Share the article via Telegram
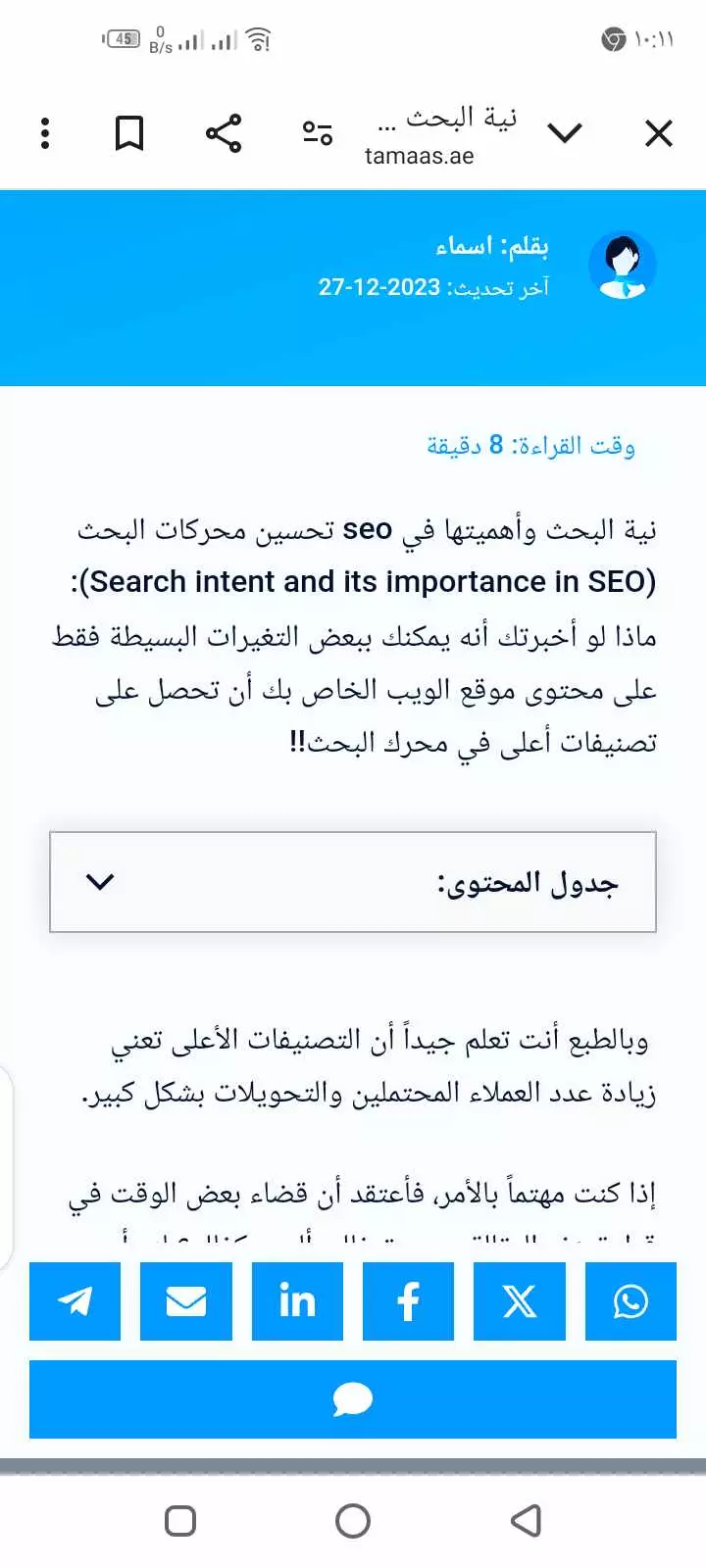Viewport: 706px width, 1568px height. pyautogui.click(x=75, y=1301)
